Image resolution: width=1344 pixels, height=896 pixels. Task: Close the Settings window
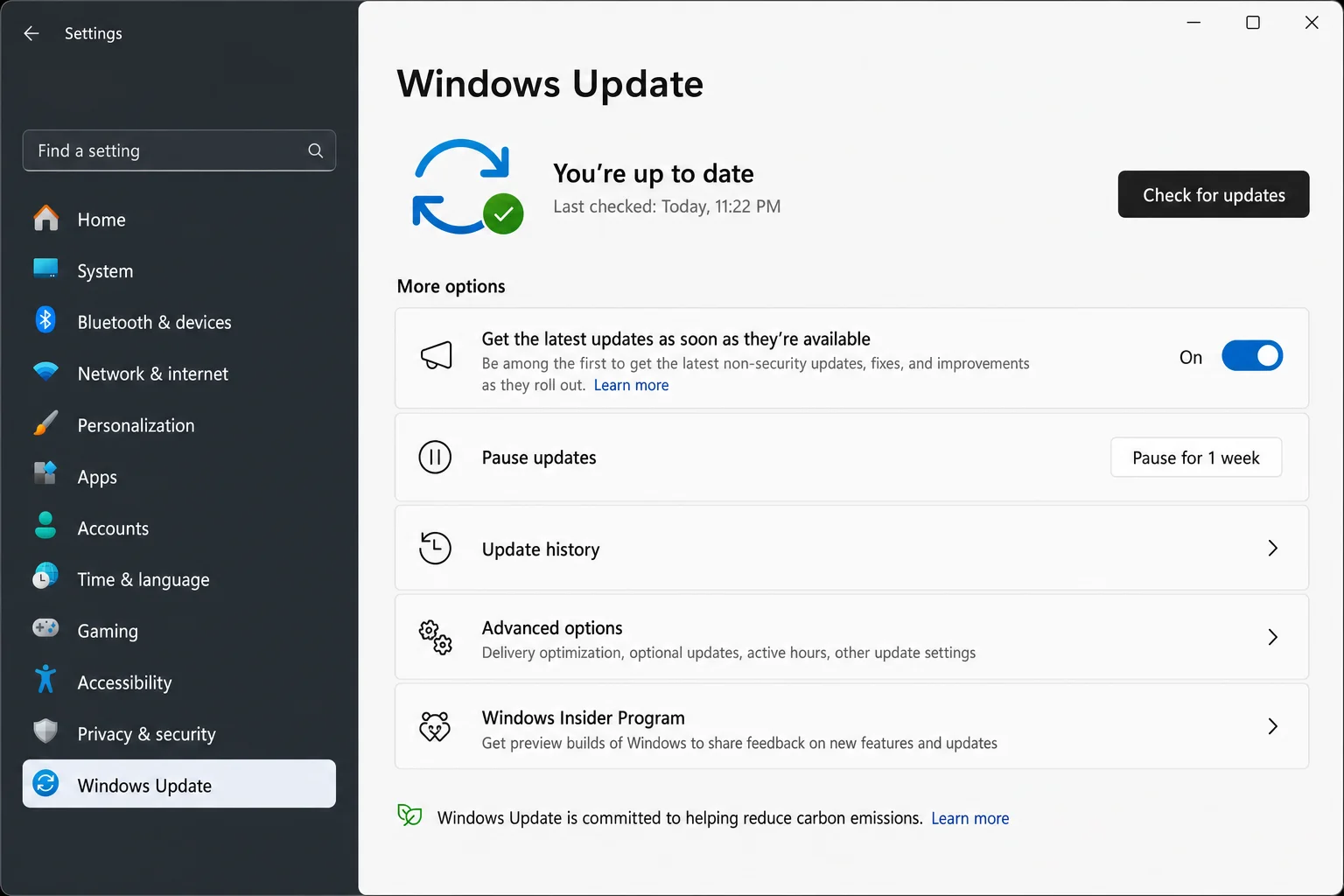(x=1312, y=23)
